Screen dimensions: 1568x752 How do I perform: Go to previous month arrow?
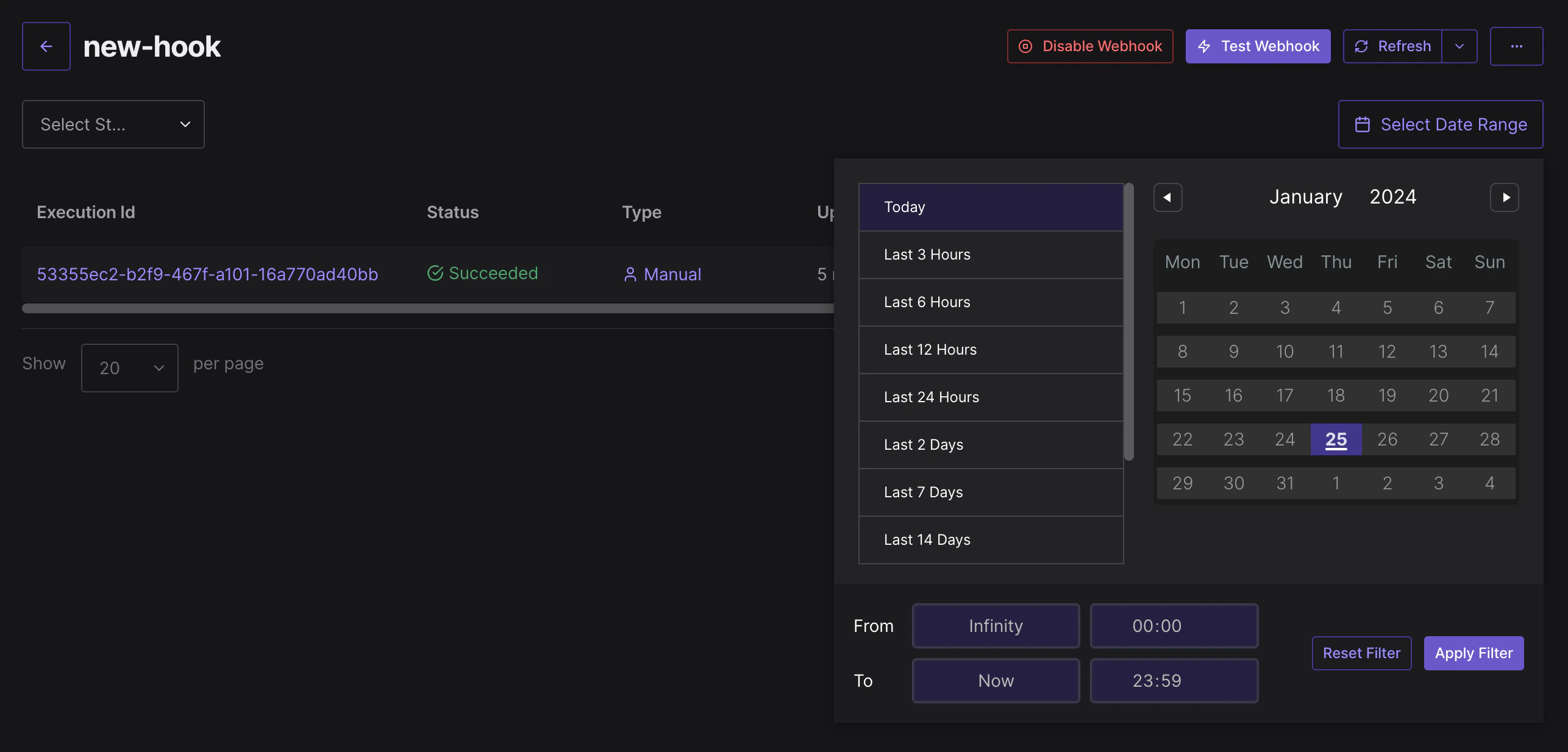[x=1167, y=197]
